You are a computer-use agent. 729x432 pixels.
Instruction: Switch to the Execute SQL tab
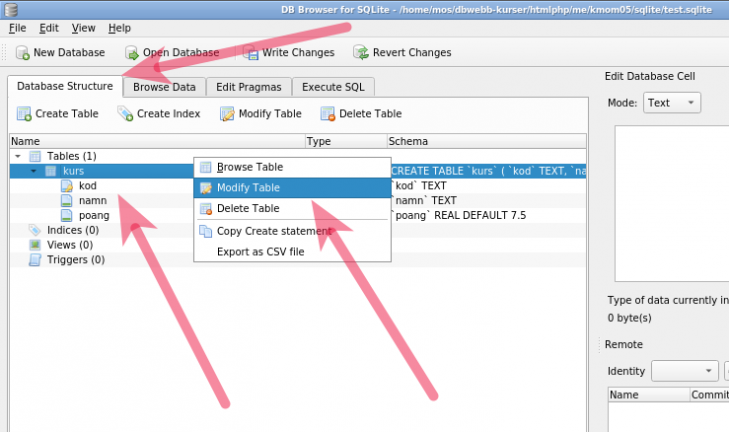coord(333,87)
